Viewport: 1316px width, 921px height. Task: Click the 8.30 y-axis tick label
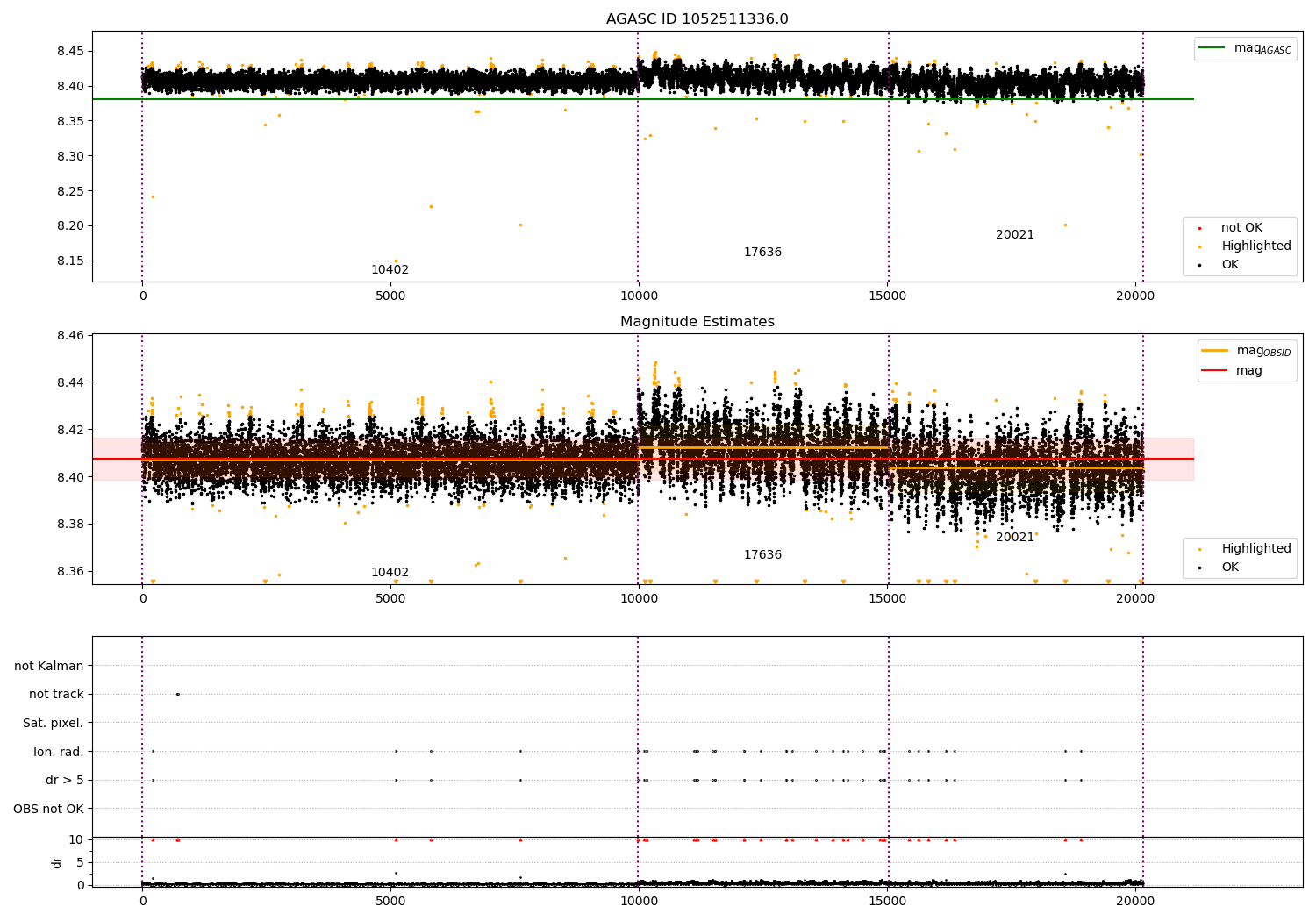pos(69,156)
